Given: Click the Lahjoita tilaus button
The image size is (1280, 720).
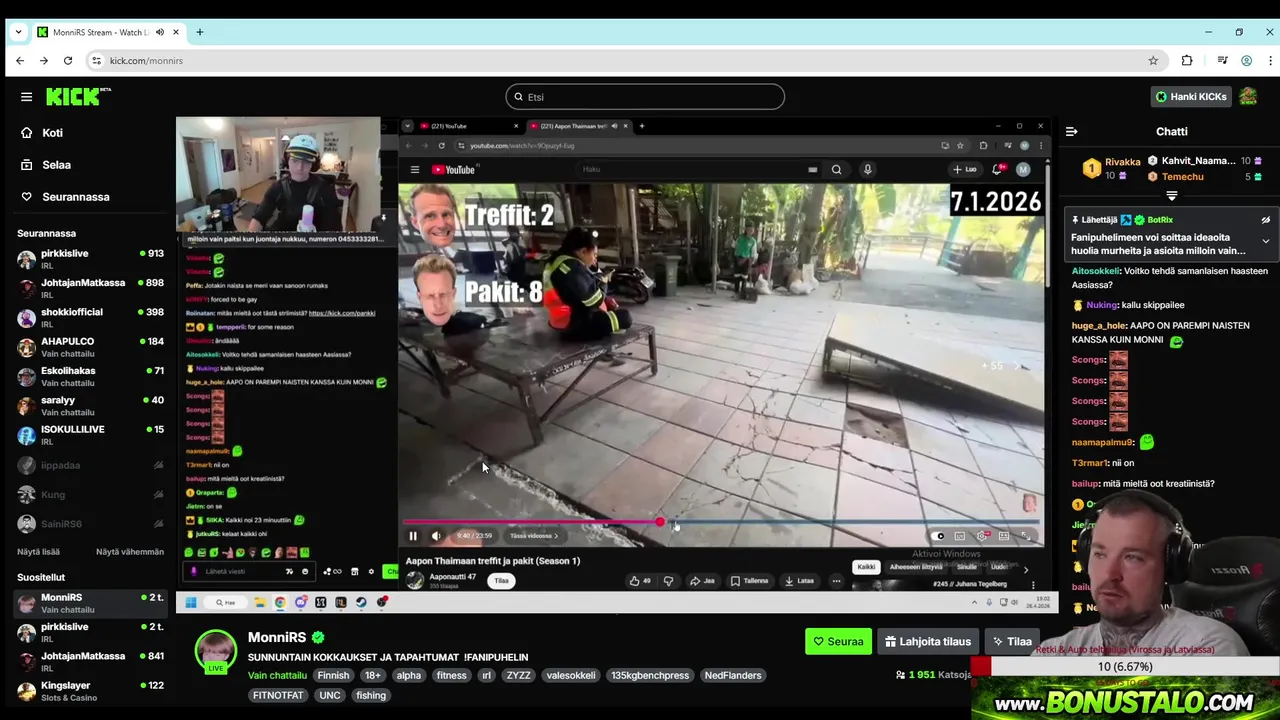Looking at the screenshot, I should pyautogui.click(x=927, y=642).
